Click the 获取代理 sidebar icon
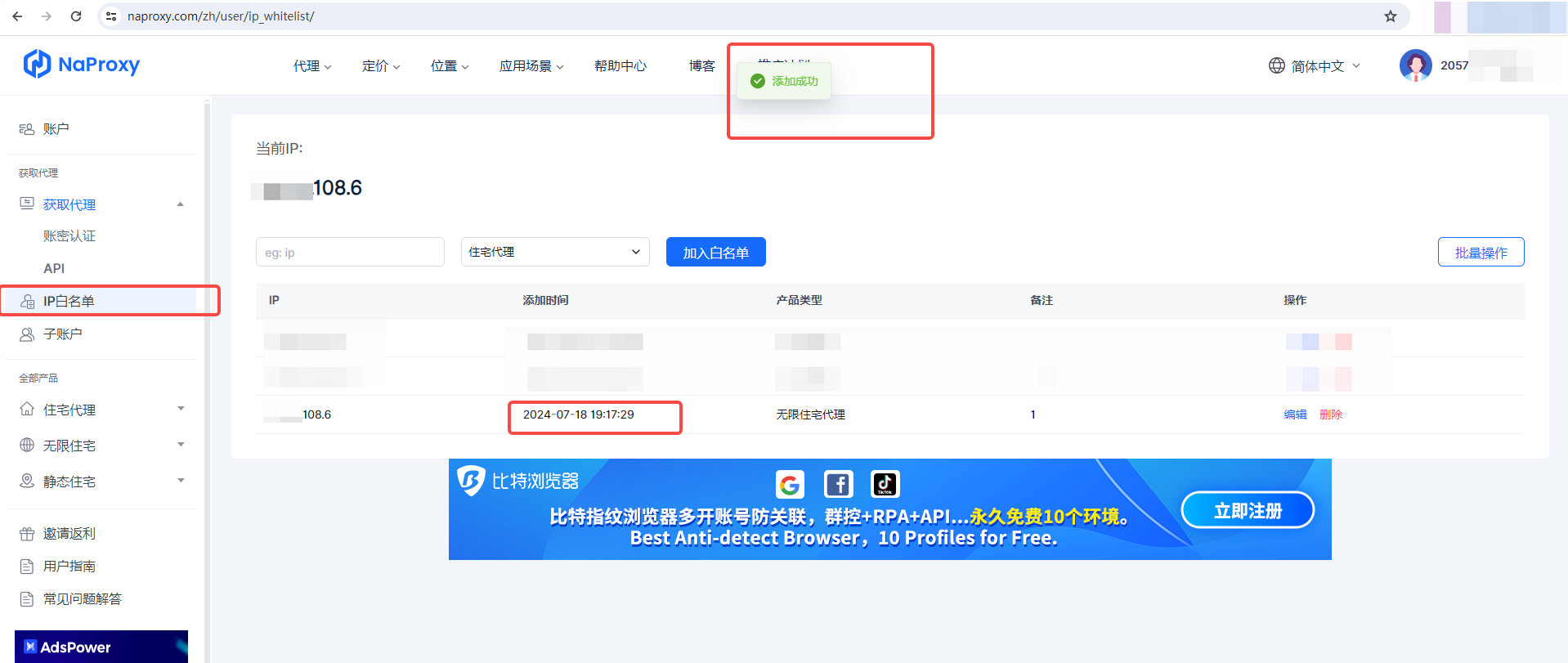 point(27,204)
